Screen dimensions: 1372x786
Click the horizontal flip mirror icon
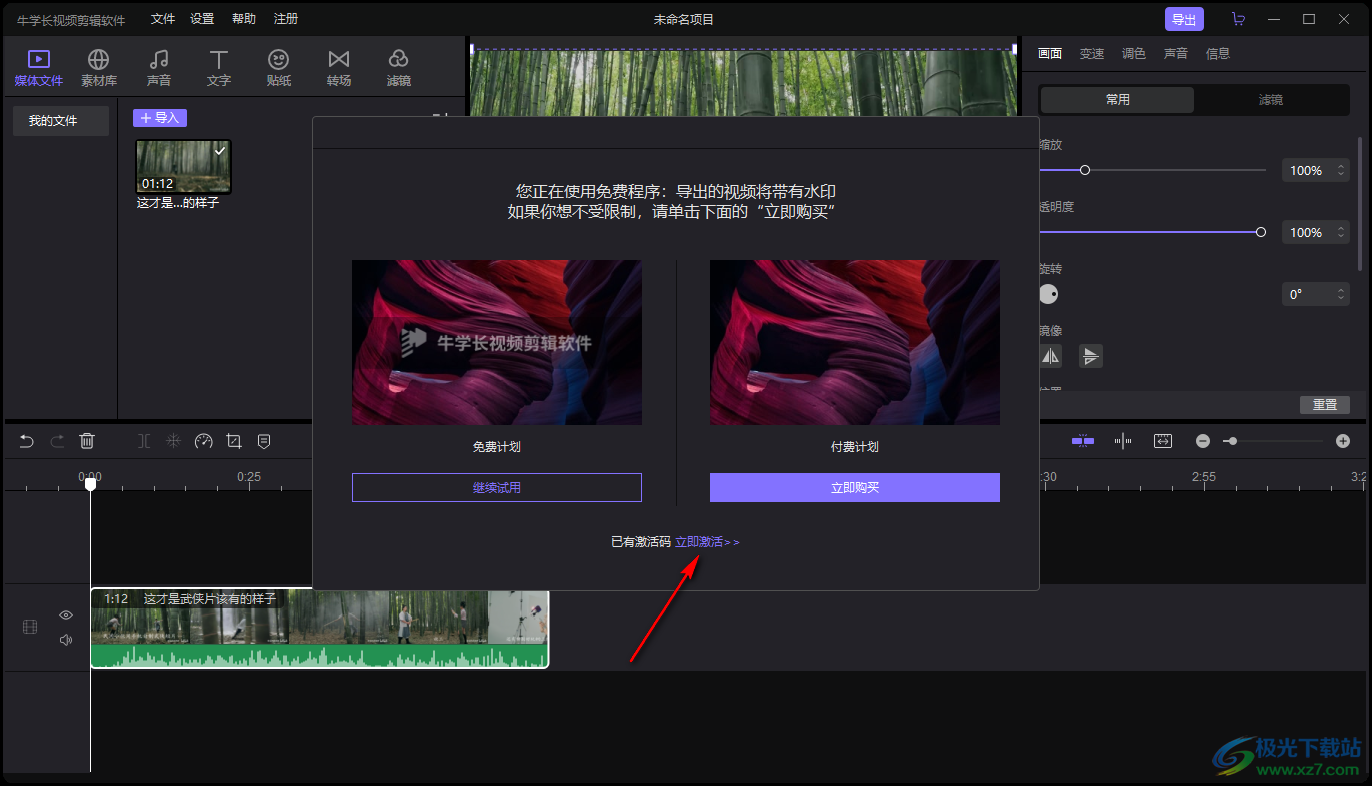tap(1050, 356)
